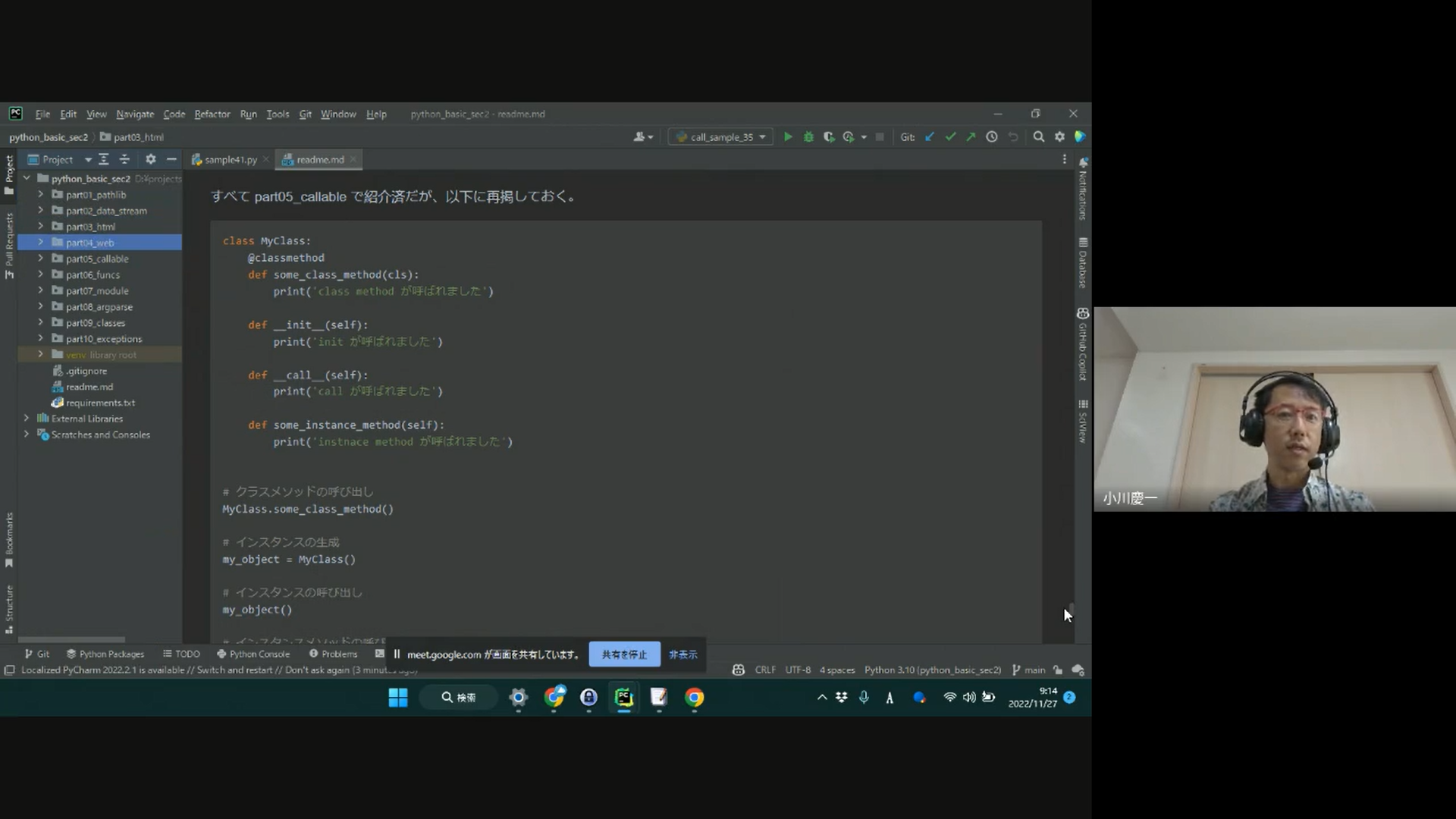Expand External Libraries node
This screenshot has height=819, width=1456.
27,419
